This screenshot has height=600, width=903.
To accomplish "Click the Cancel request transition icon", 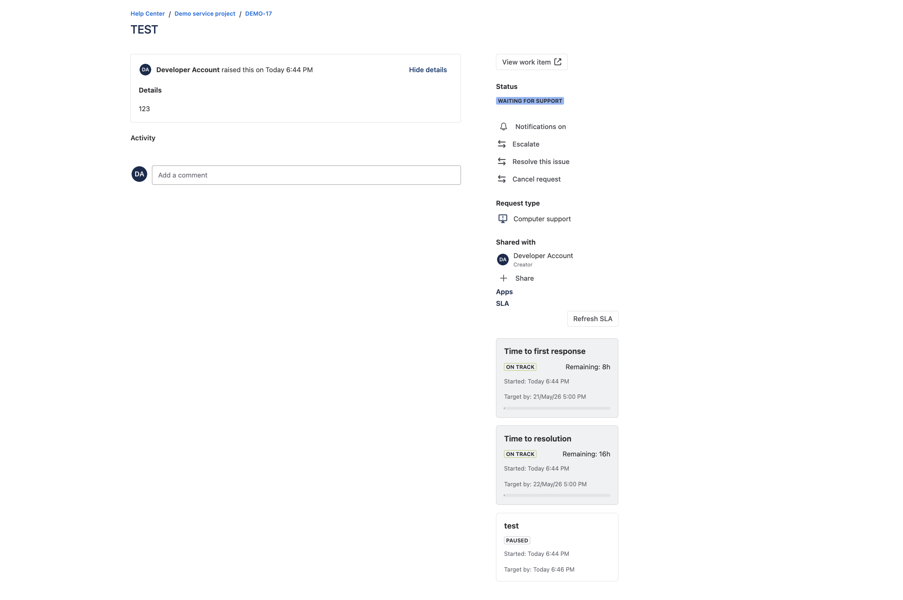I will [502, 179].
